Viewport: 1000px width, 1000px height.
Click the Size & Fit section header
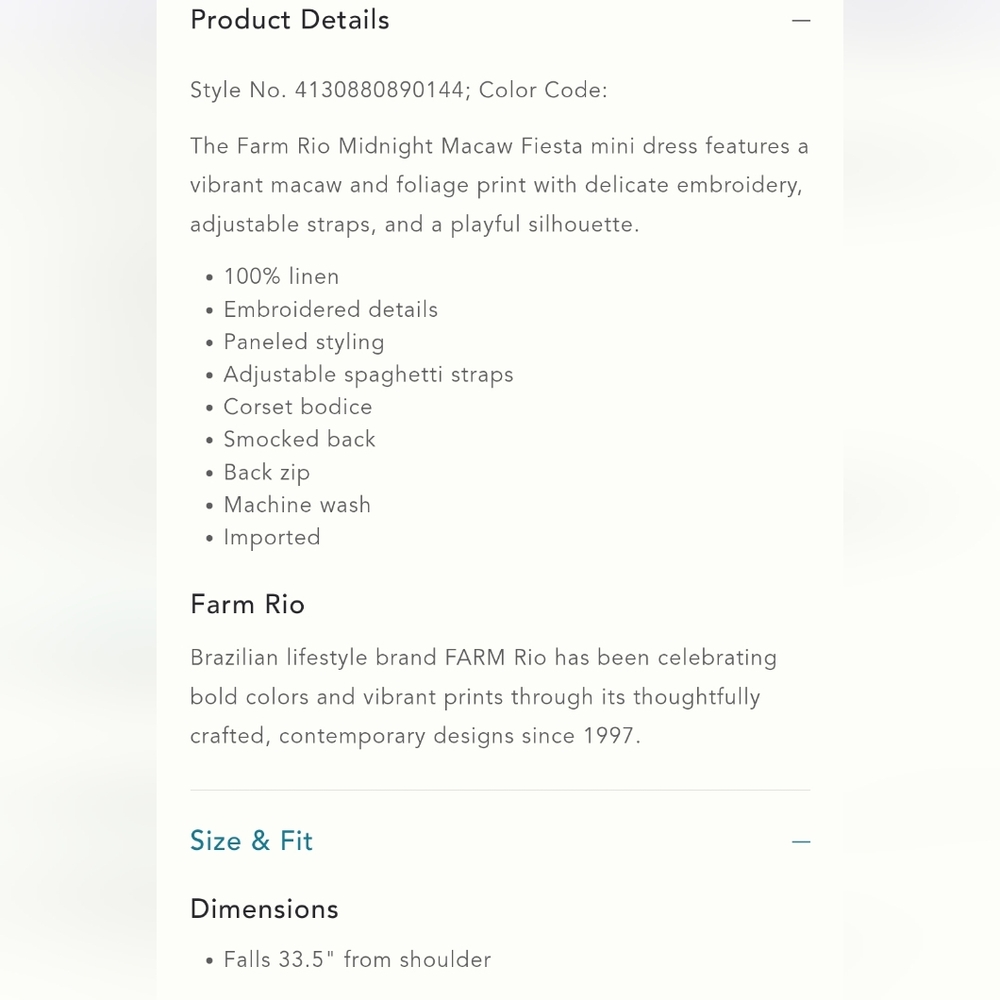coord(251,841)
